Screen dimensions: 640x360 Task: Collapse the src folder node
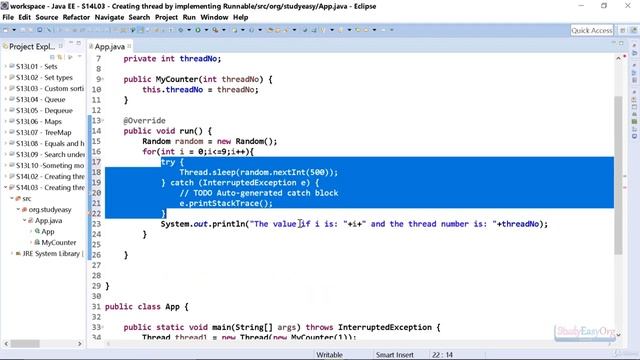tap(12, 199)
